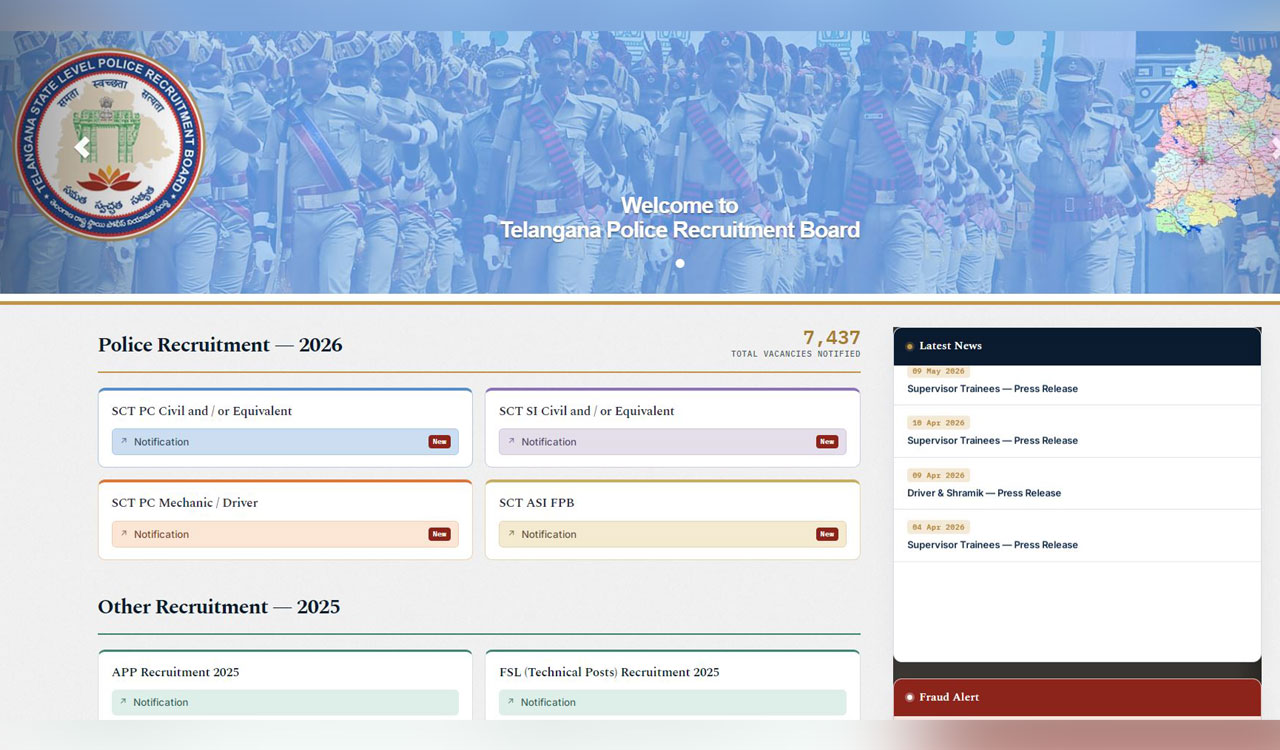Image resolution: width=1280 pixels, height=750 pixels.
Task: Click the Total Vacancies Notified label
Action: 795,354
